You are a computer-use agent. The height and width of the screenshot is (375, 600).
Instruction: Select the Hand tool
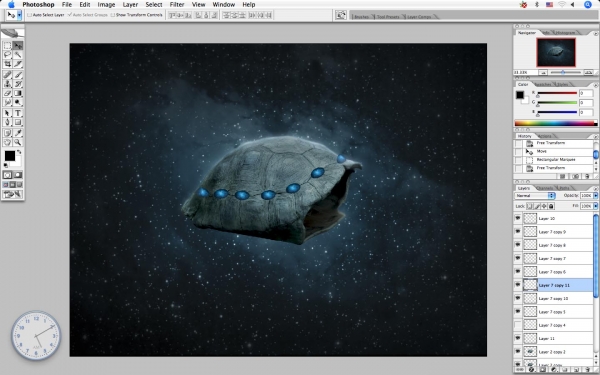coord(7,142)
